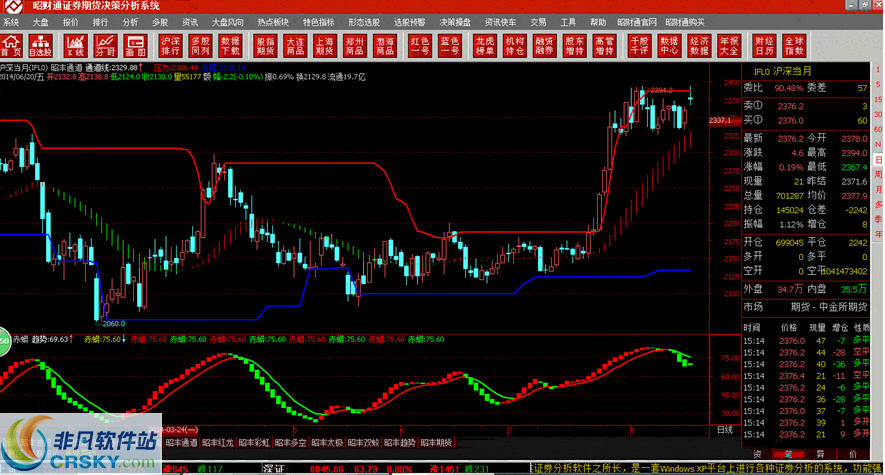The width and height of the screenshot is (885, 475).
Task: Open 财经日历 financial calendar button
Action: click(x=764, y=46)
